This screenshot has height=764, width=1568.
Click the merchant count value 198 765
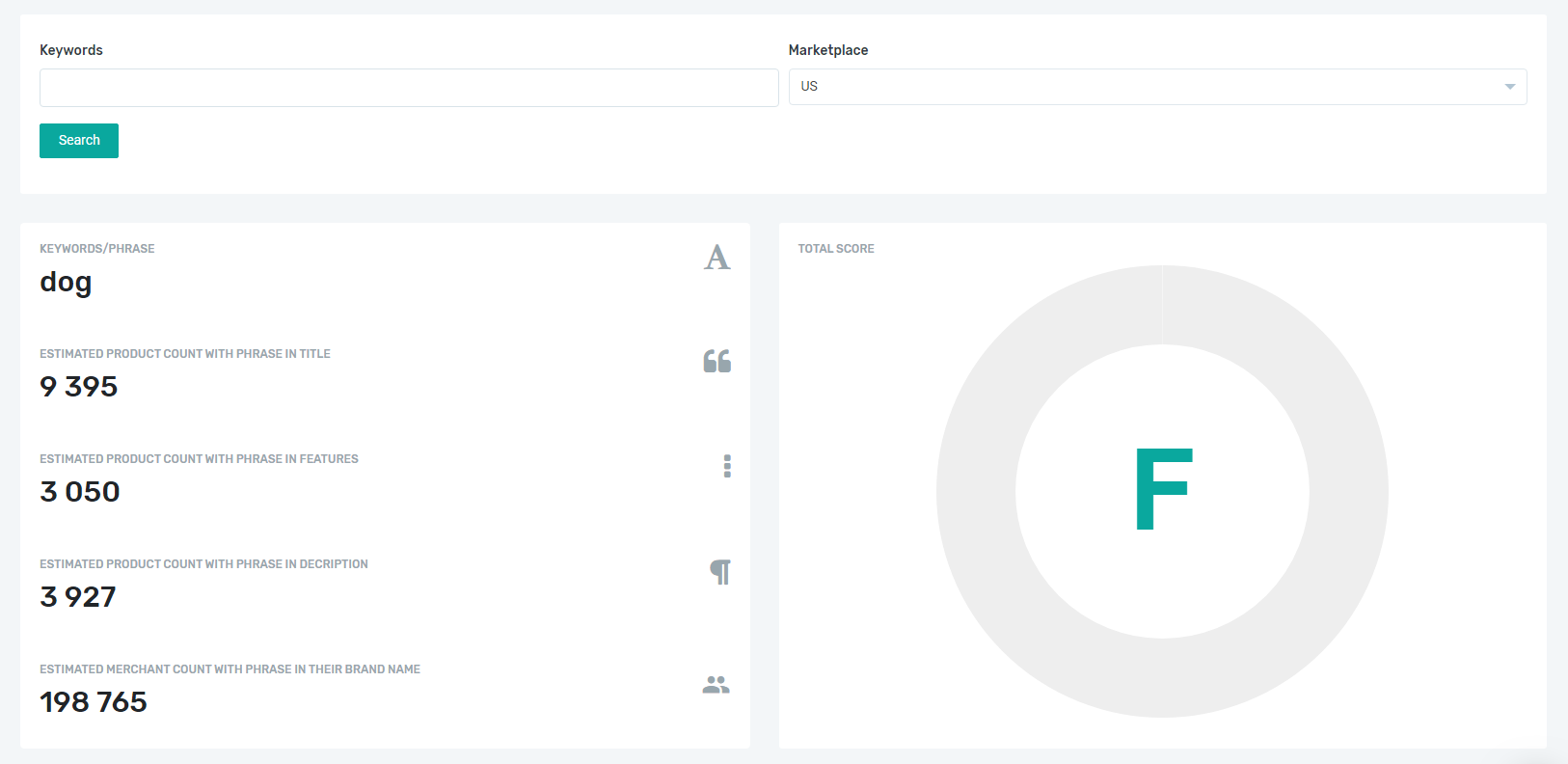pyautogui.click(x=94, y=702)
